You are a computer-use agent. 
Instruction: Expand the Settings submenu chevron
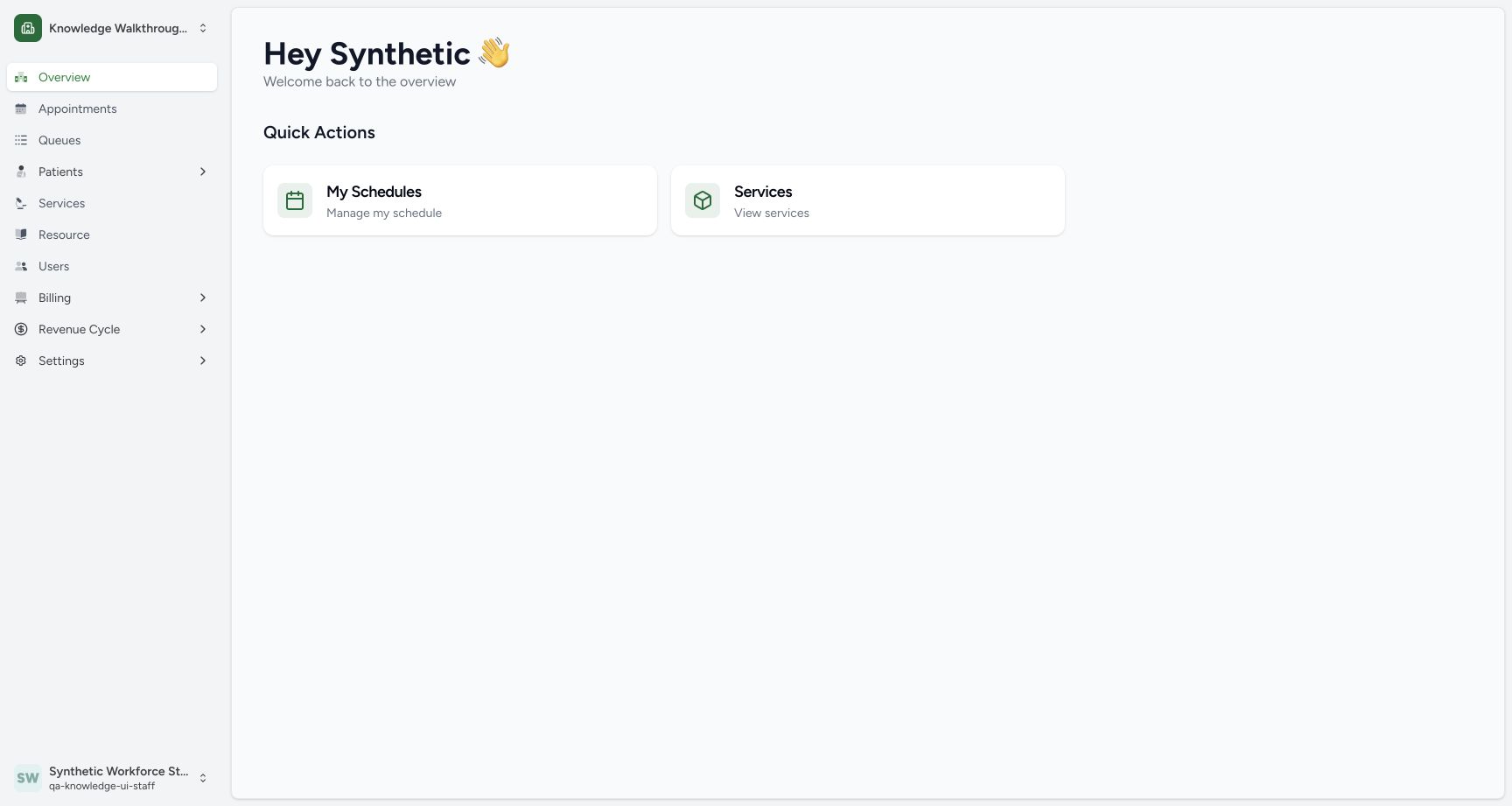click(x=203, y=361)
